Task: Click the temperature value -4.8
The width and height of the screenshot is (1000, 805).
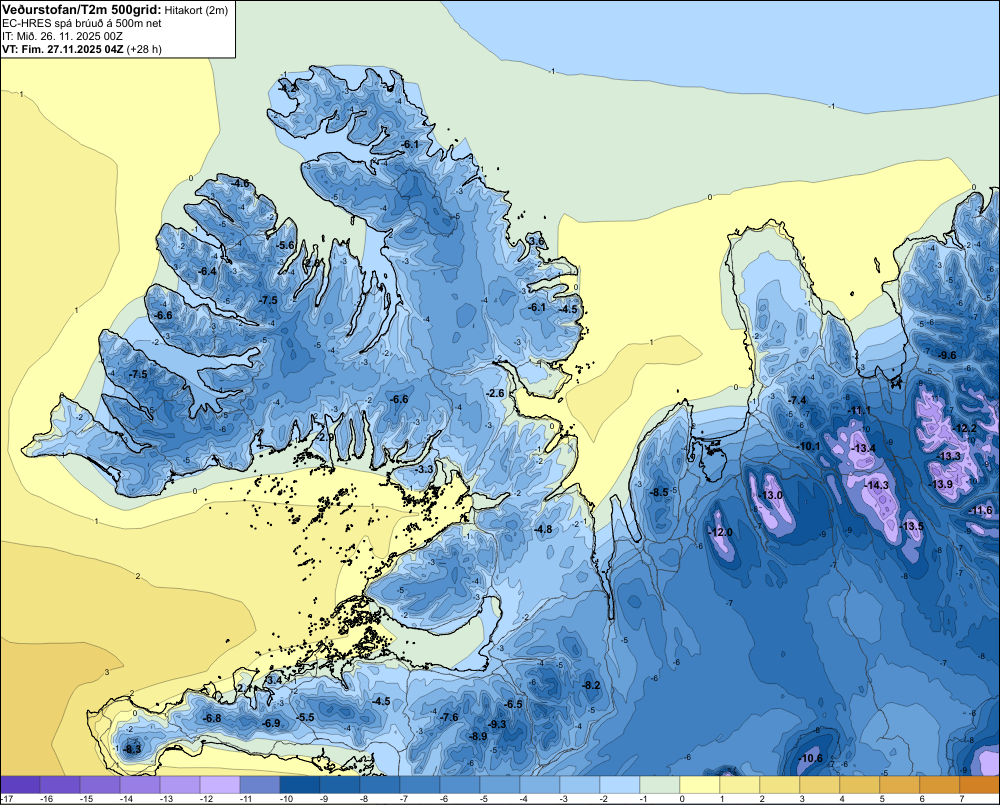Action: click(543, 529)
